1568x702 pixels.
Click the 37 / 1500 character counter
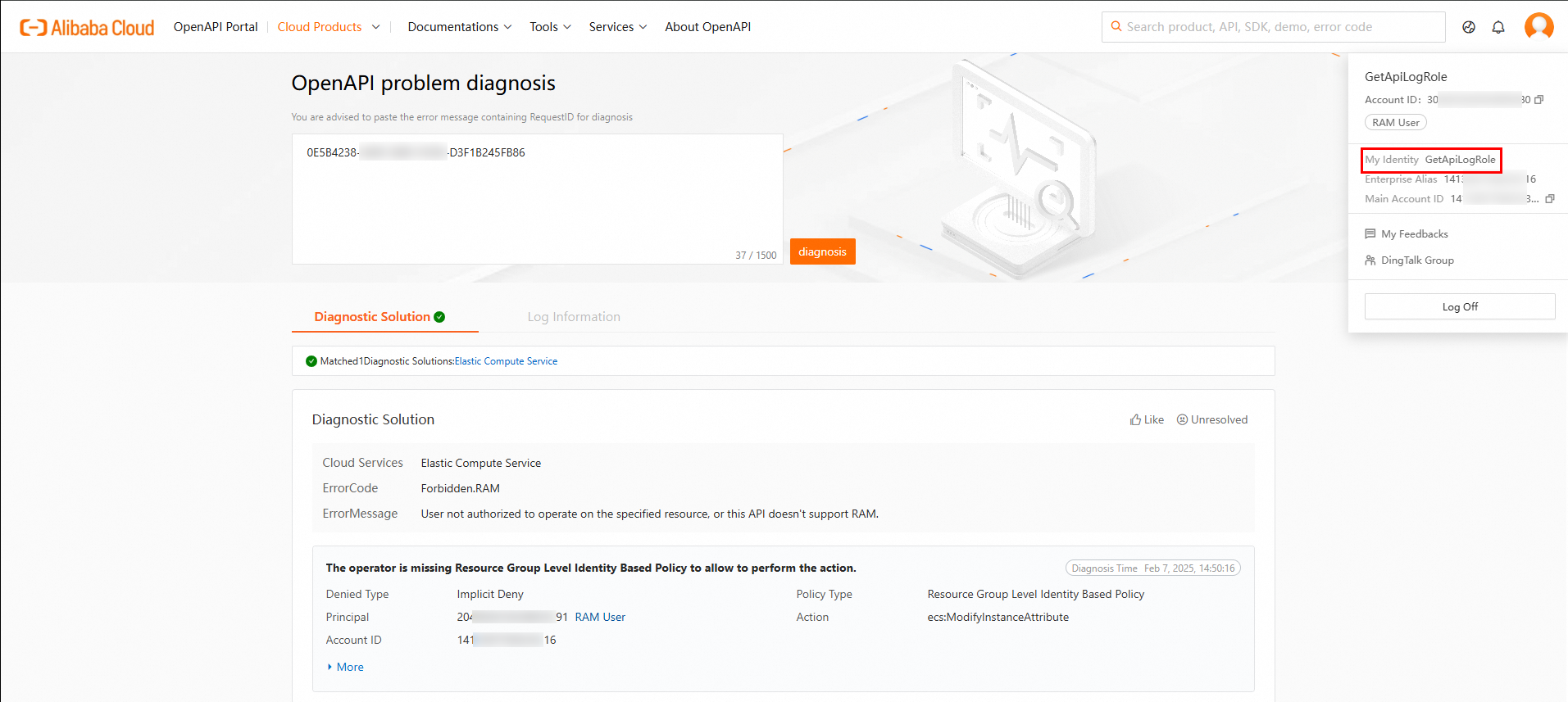point(756,256)
